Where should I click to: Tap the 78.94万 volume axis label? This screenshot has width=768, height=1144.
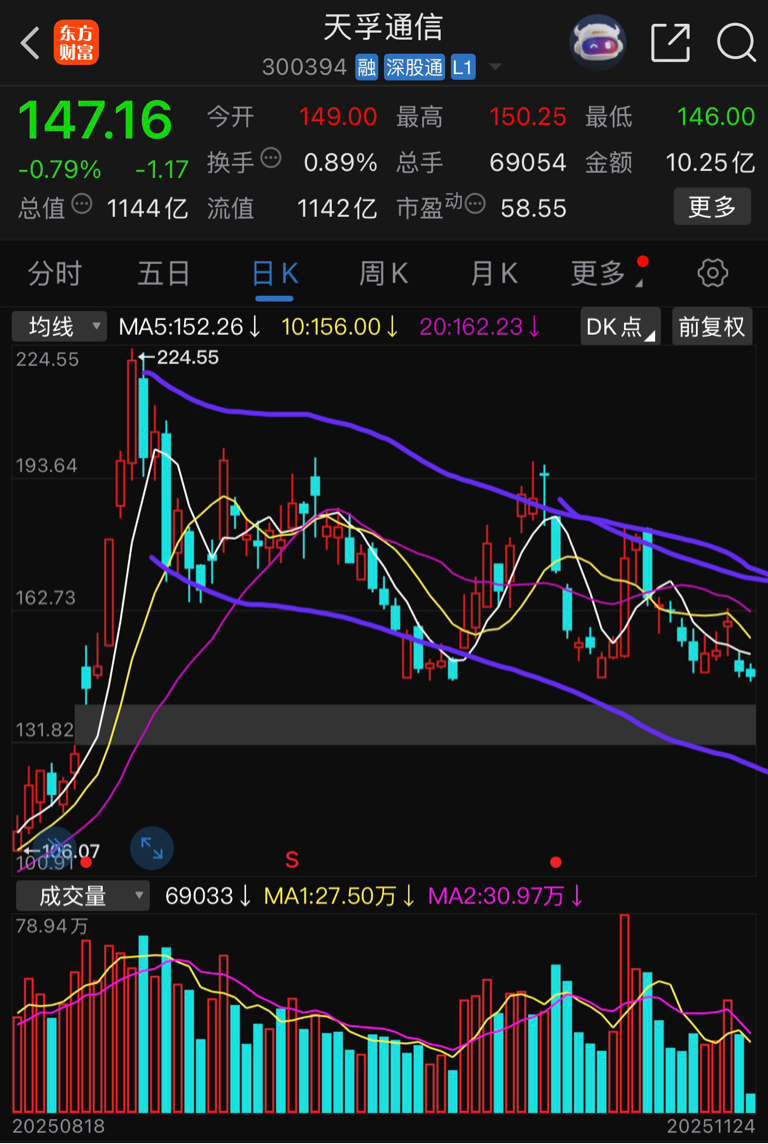pos(51,927)
